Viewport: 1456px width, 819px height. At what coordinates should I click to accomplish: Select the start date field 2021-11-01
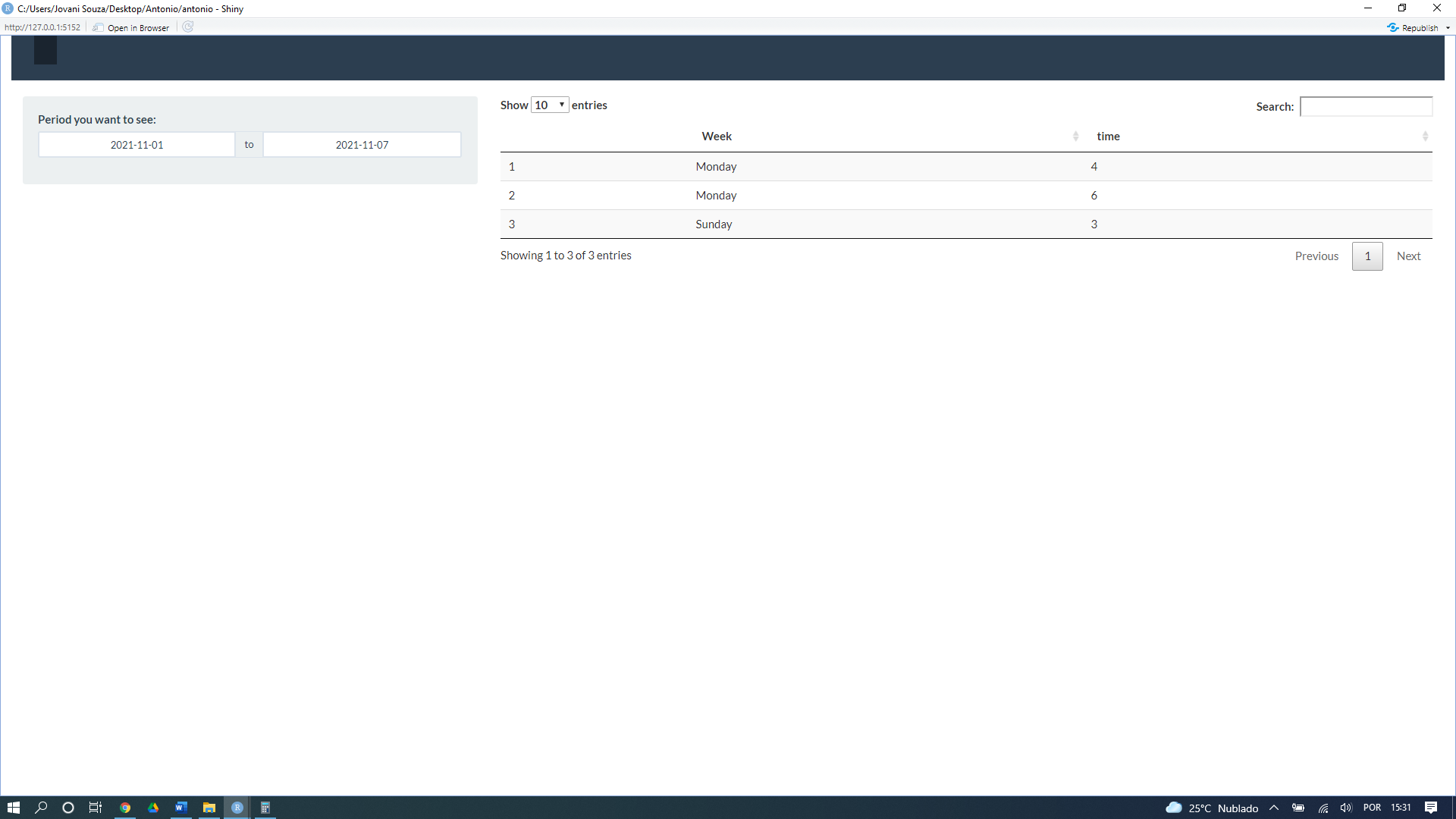tap(136, 145)
